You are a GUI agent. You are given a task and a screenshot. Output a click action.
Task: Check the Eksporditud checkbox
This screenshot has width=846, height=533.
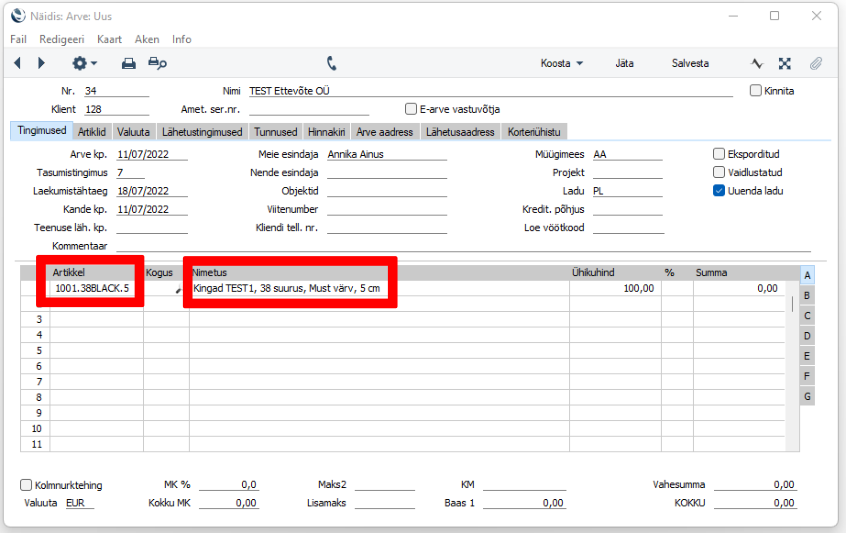719,154
